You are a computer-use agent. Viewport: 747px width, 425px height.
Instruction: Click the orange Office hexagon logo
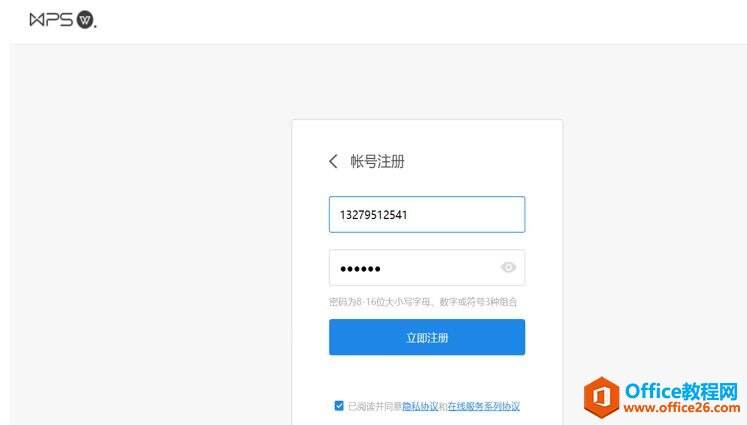tap(601, 397)
